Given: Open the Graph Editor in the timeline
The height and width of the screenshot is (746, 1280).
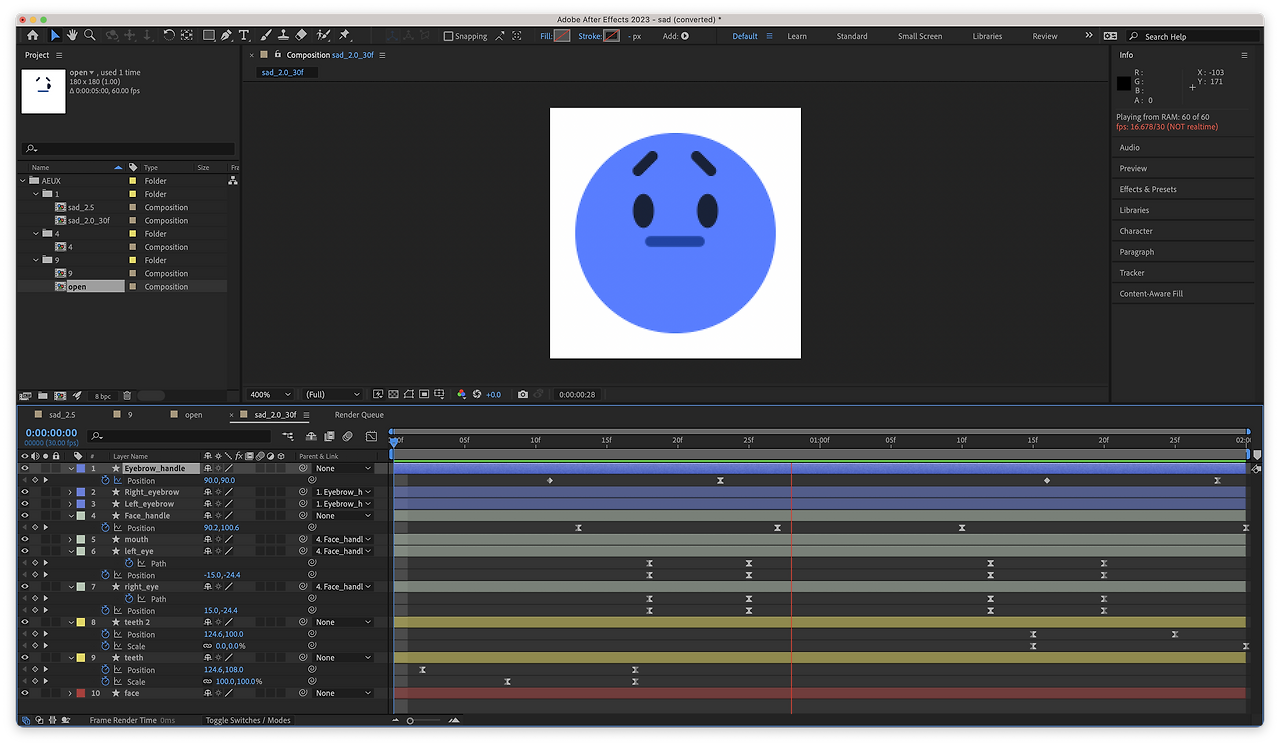Looking at the screenshot, I should [x=371, y=436].
